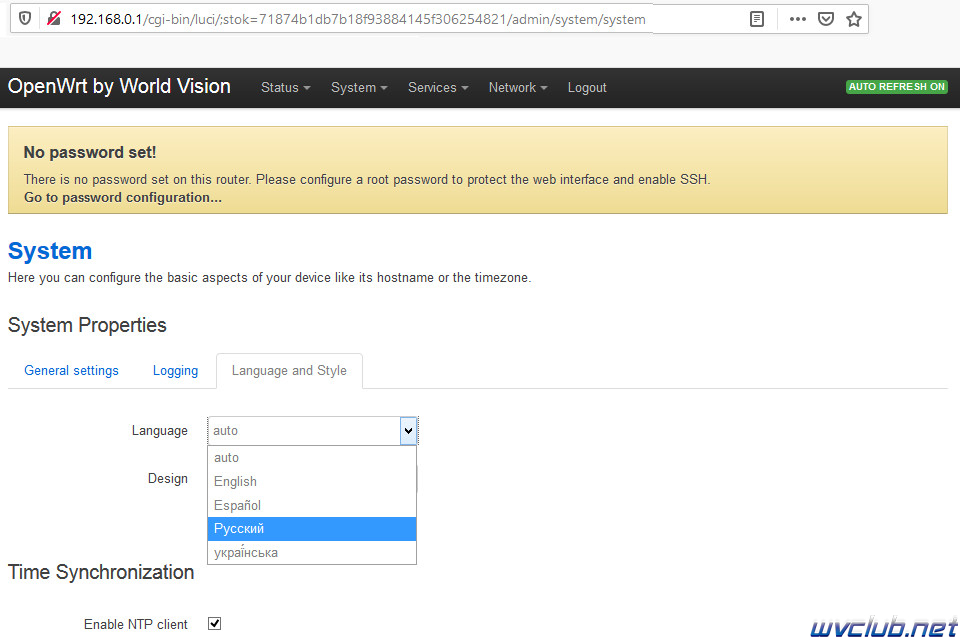Open the System dropdown menu
Screen dimensions: 960x642
(x=359, y=88)
